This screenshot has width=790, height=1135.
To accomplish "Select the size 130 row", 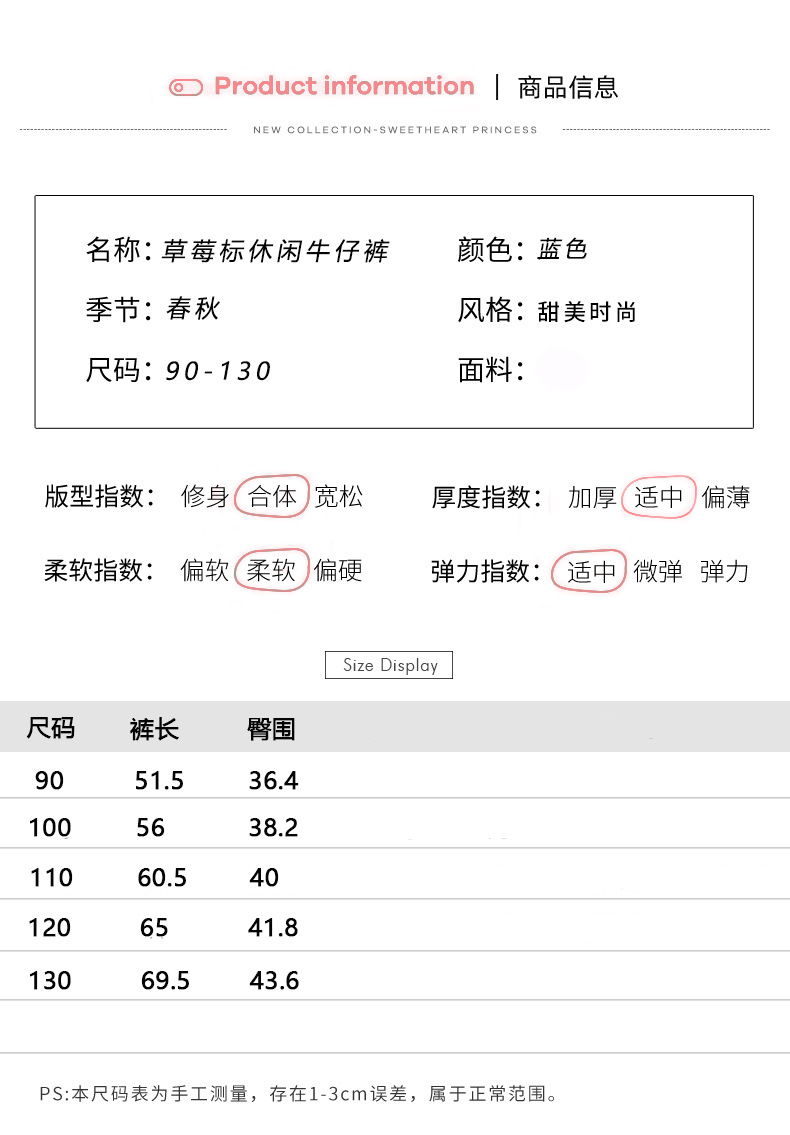I will pyautogui.click(x=50, y=980).
